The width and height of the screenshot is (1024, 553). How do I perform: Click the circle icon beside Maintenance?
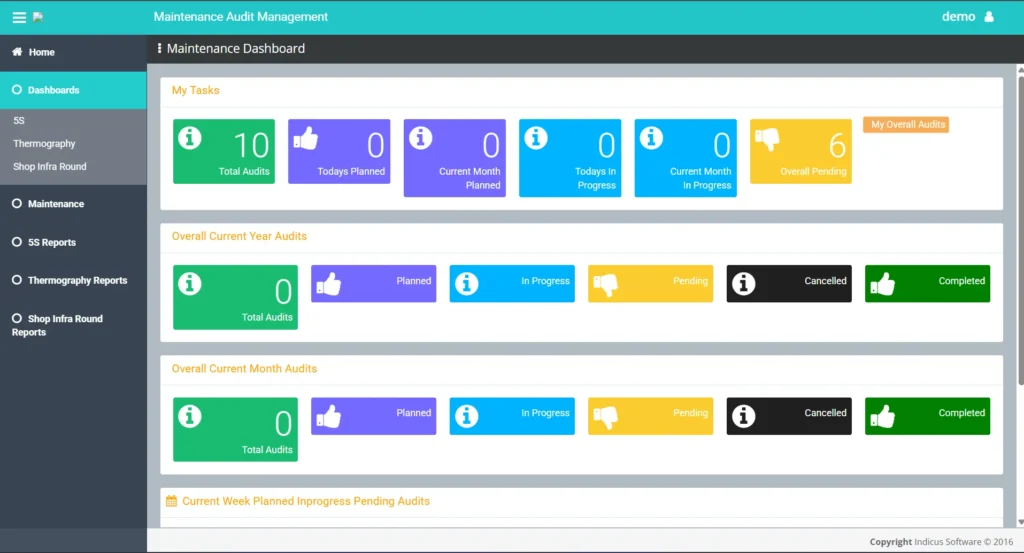[17, 204]
